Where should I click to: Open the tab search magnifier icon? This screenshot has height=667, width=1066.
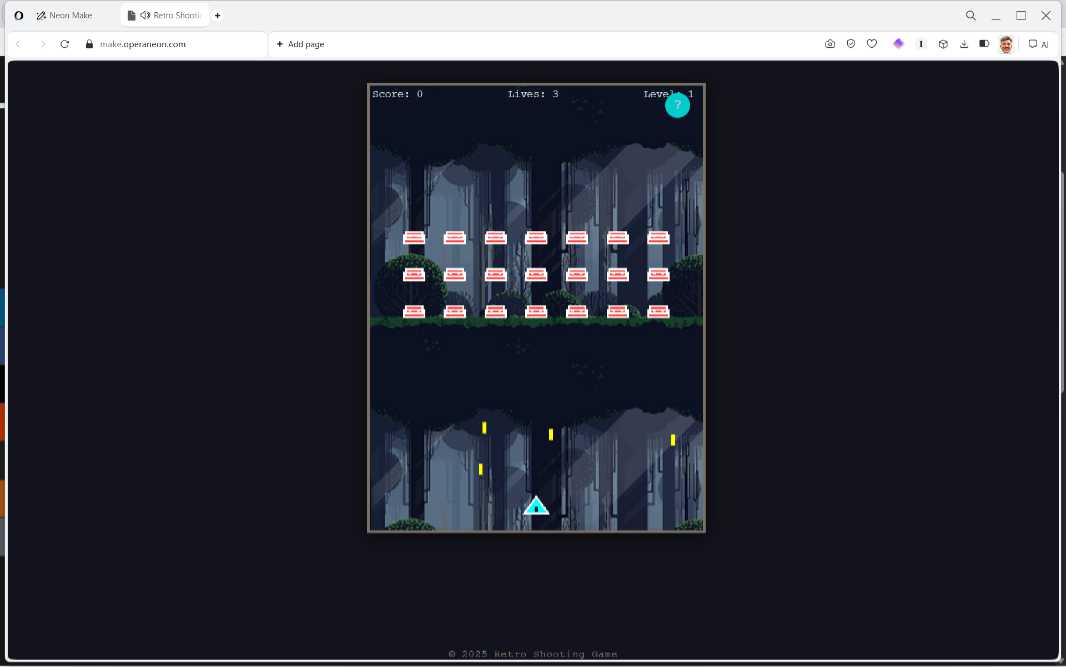970,16
